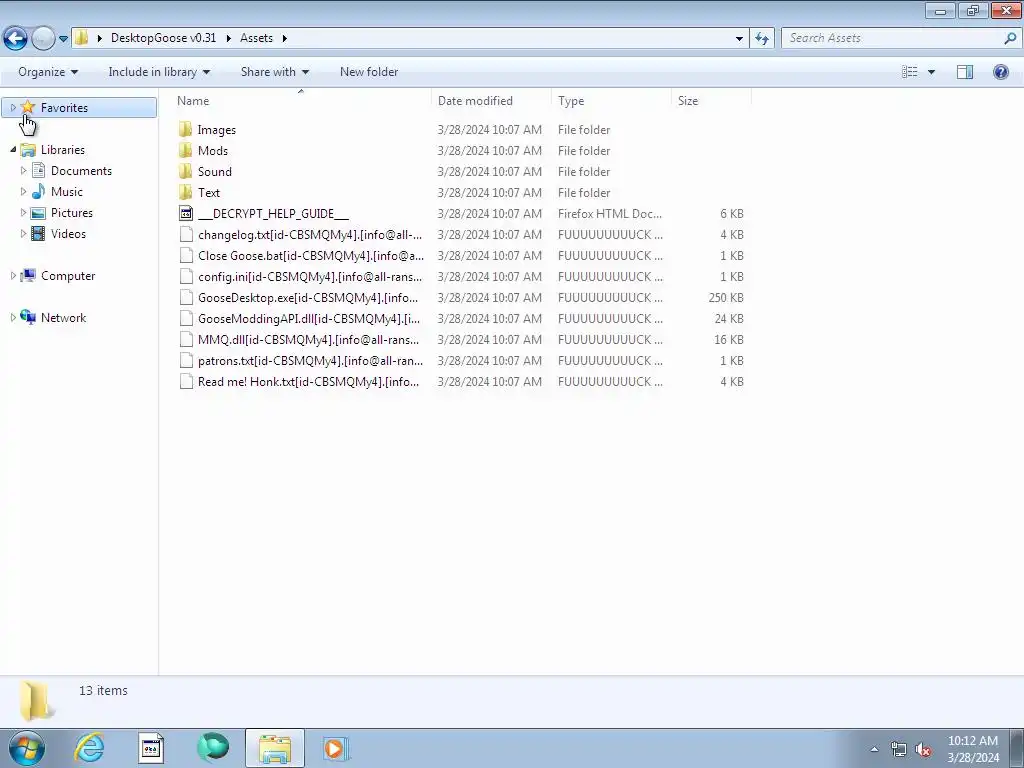Open the Help question mark icon

click(x=1000, y=72)
